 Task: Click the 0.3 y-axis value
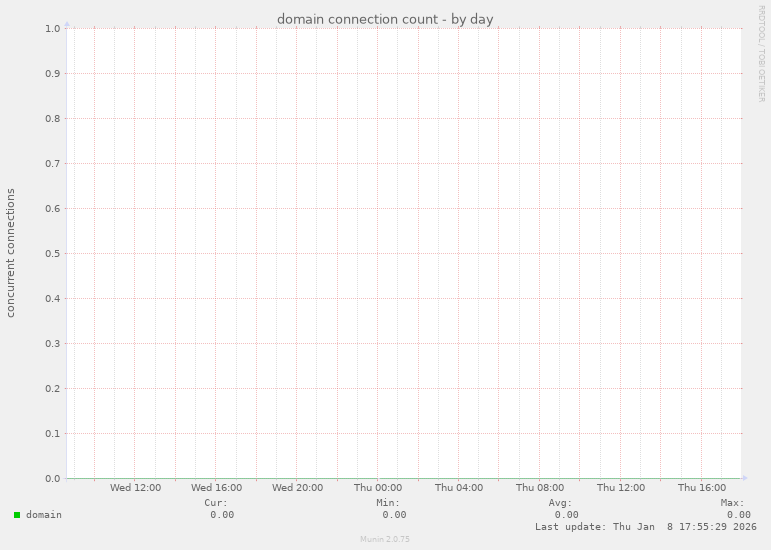pos(53,344)
